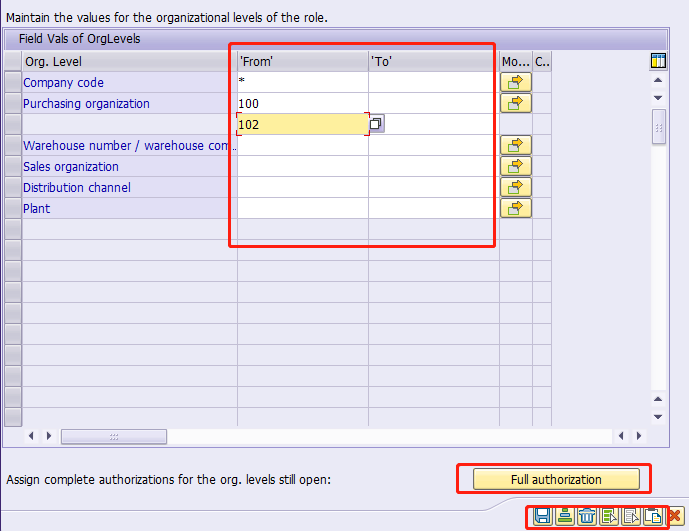Select the Company code row selector
This screenshot has width=689, height=531.
[x=13, y=82]
